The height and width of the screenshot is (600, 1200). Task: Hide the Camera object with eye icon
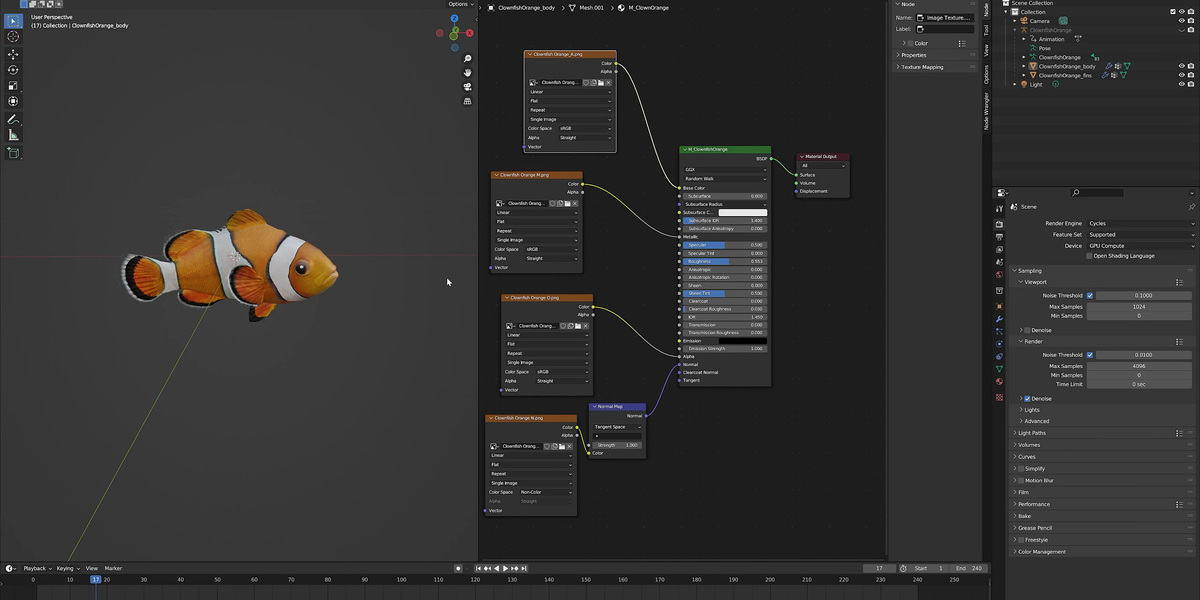(1181, 20)
